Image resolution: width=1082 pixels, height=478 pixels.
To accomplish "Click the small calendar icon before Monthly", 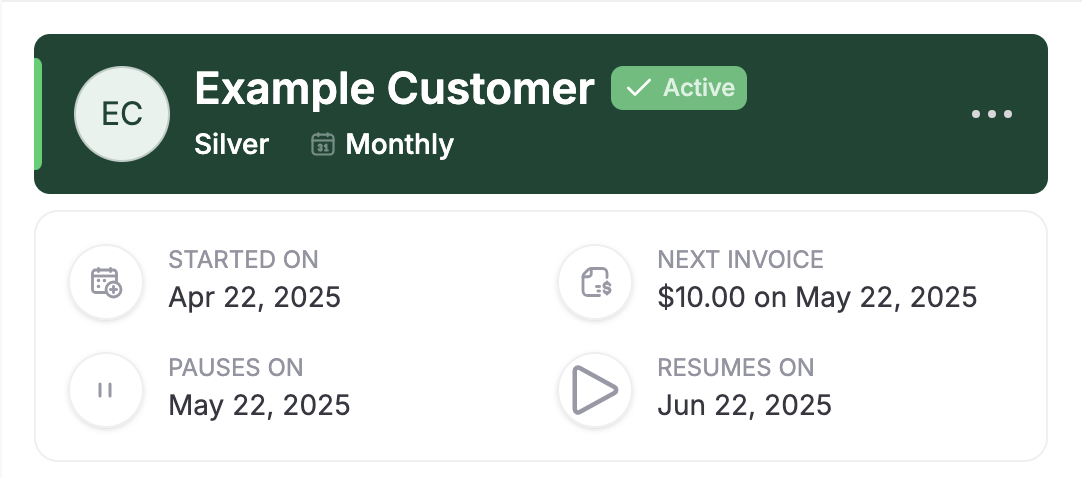I will 323,144.
